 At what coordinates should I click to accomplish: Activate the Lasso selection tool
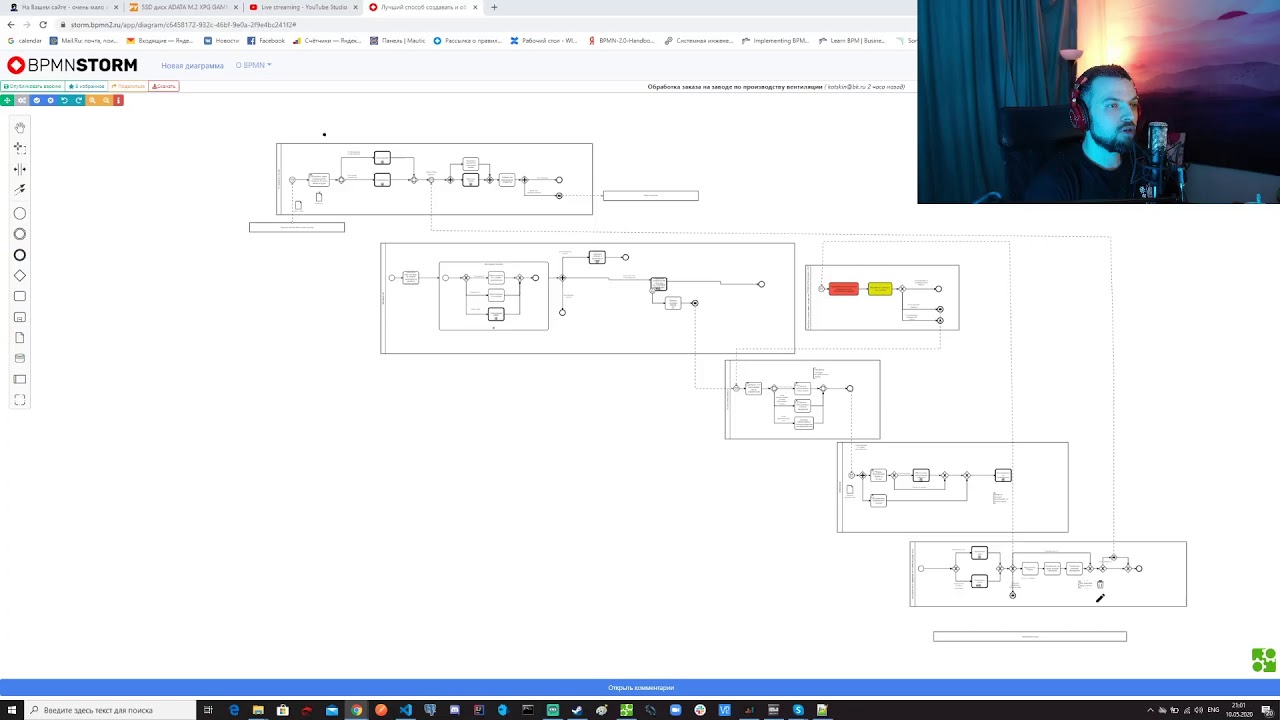click(x=20, y=148)
